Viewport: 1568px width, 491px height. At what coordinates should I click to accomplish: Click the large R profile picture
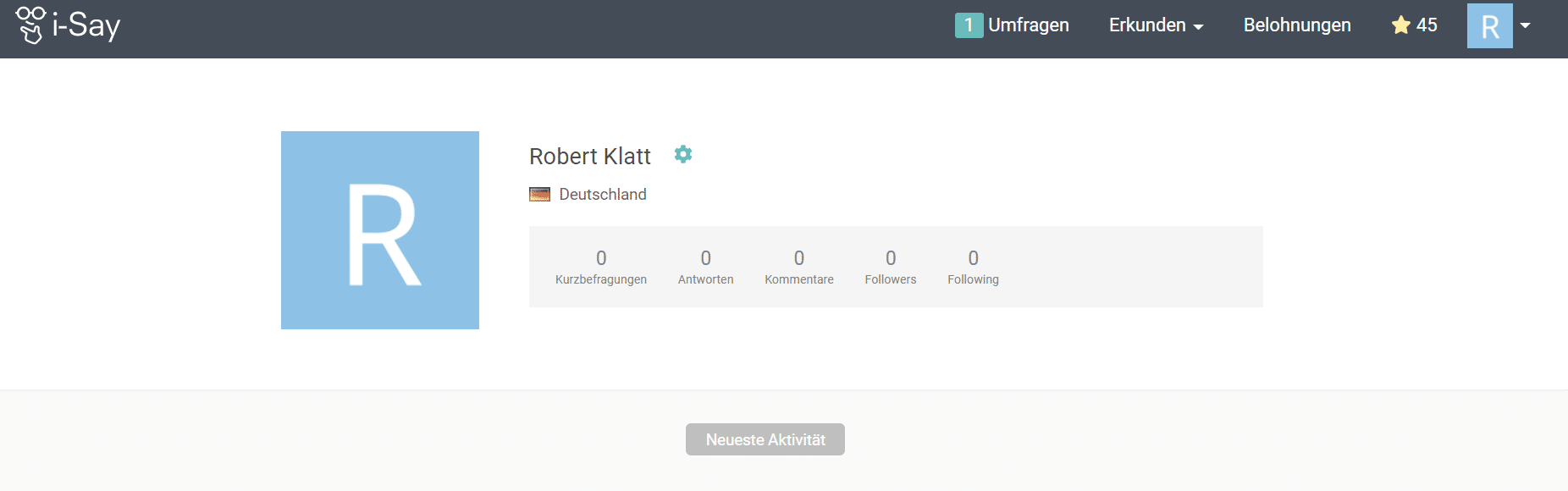coord(380,230)
